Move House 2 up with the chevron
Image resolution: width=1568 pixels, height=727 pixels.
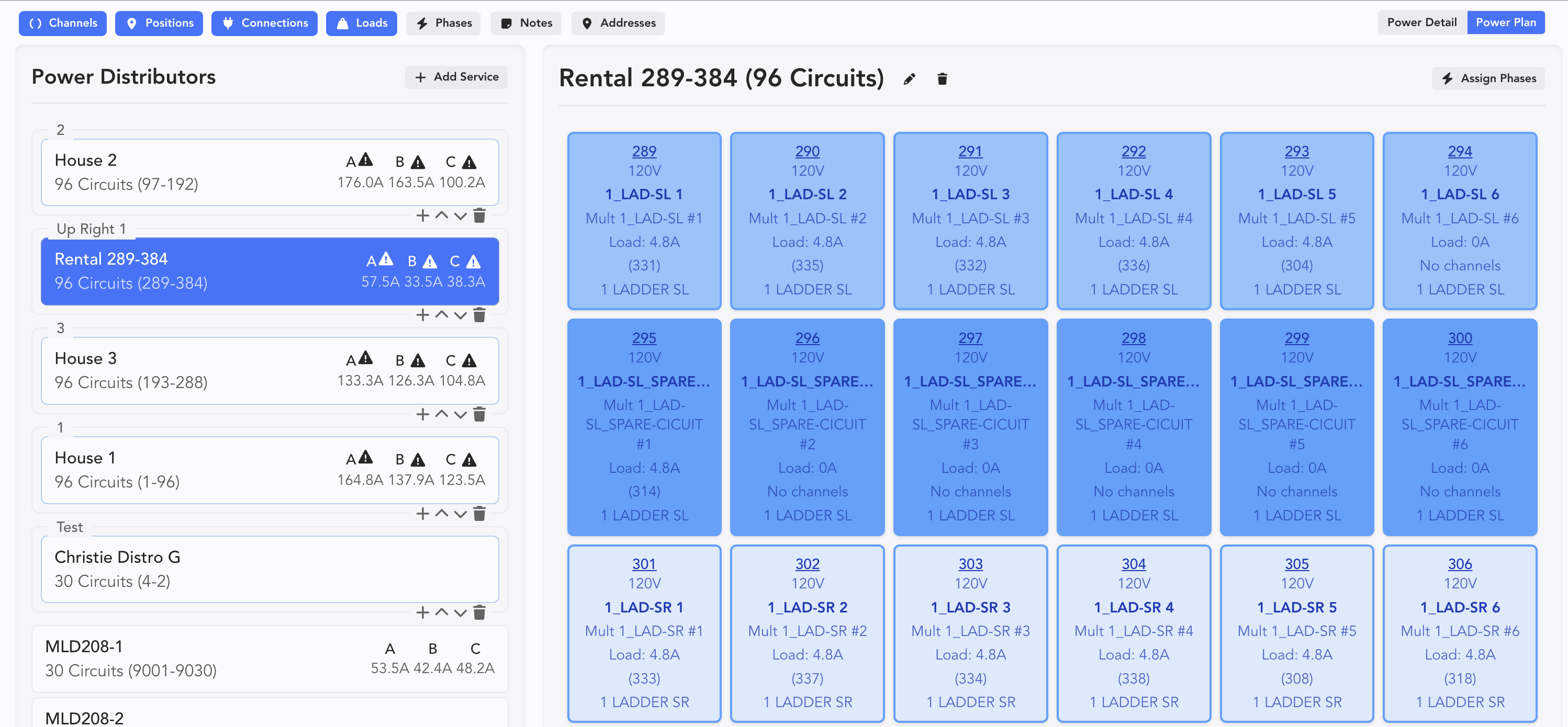pyautogui.click(x=442, y=215)
